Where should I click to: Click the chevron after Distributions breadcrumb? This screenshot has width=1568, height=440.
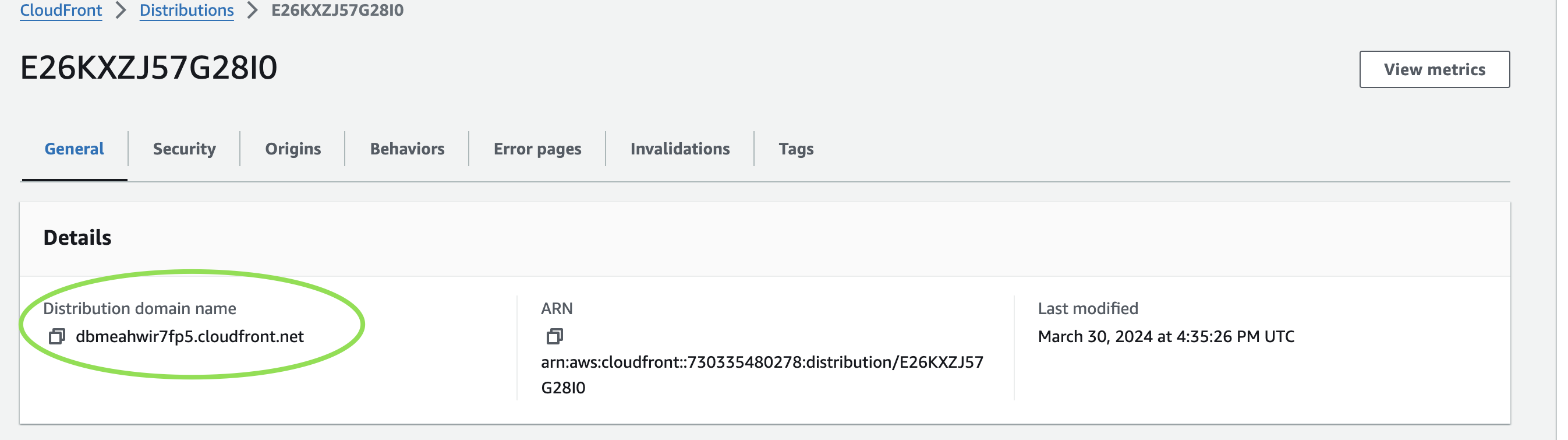253,10
